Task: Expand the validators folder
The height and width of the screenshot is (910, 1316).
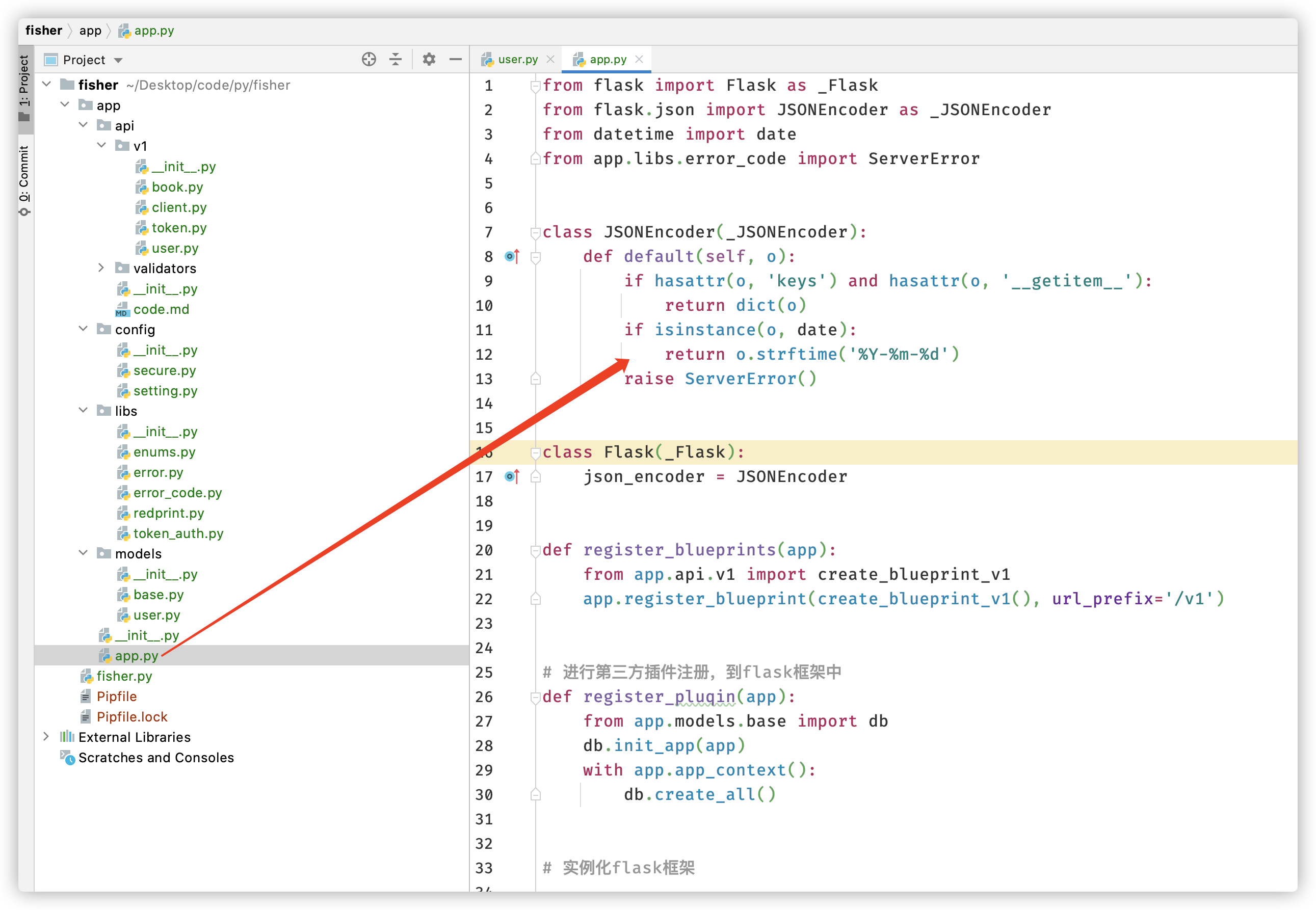Action: 101,268
